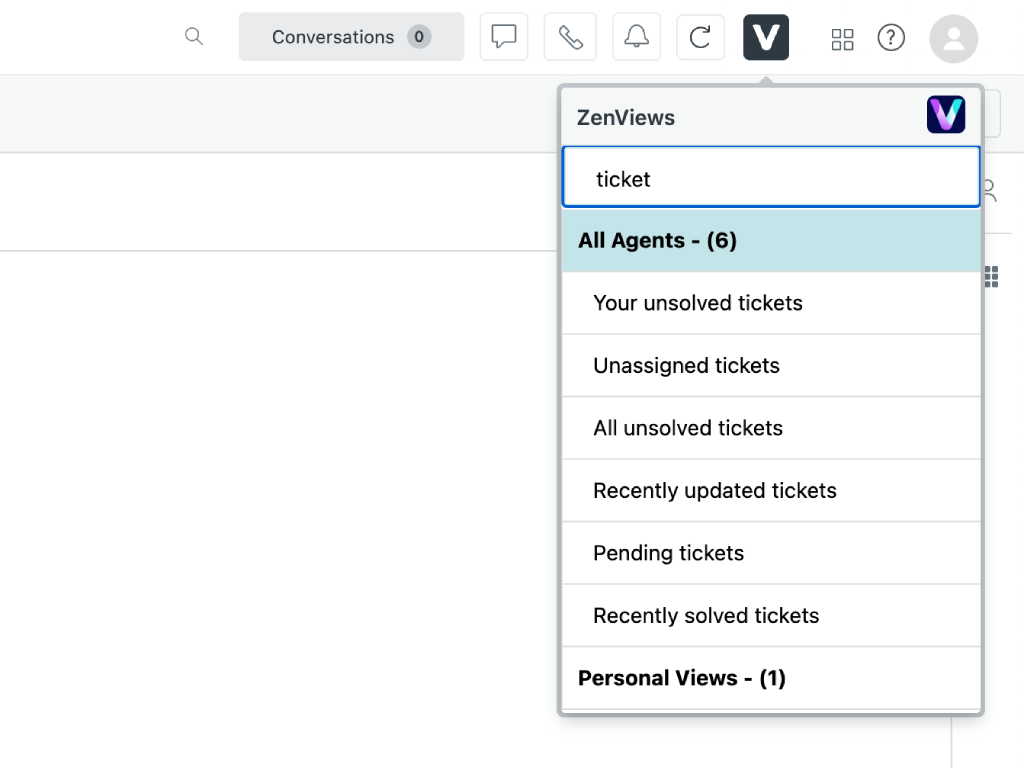This screenshot has width=1024, height=768.
Task: Open Your unsolved tickets view
Action: click(x=771, y=303)
